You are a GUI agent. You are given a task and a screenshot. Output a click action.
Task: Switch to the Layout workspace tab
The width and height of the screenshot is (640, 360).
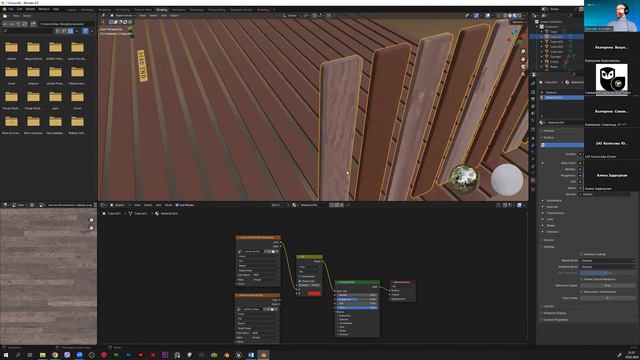click(x=72, y=9)
